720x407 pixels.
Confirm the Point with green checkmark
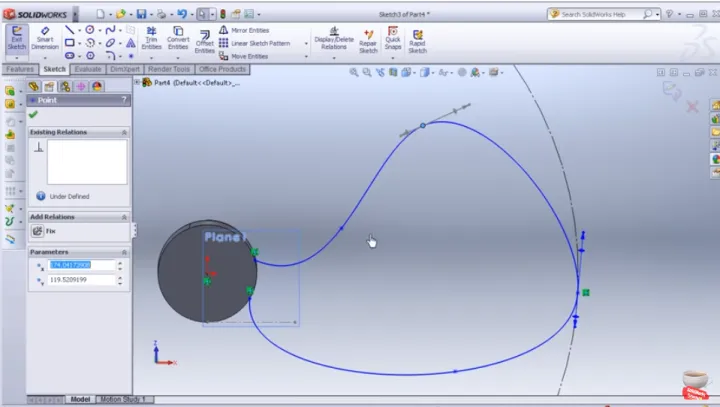pos(34,114)
